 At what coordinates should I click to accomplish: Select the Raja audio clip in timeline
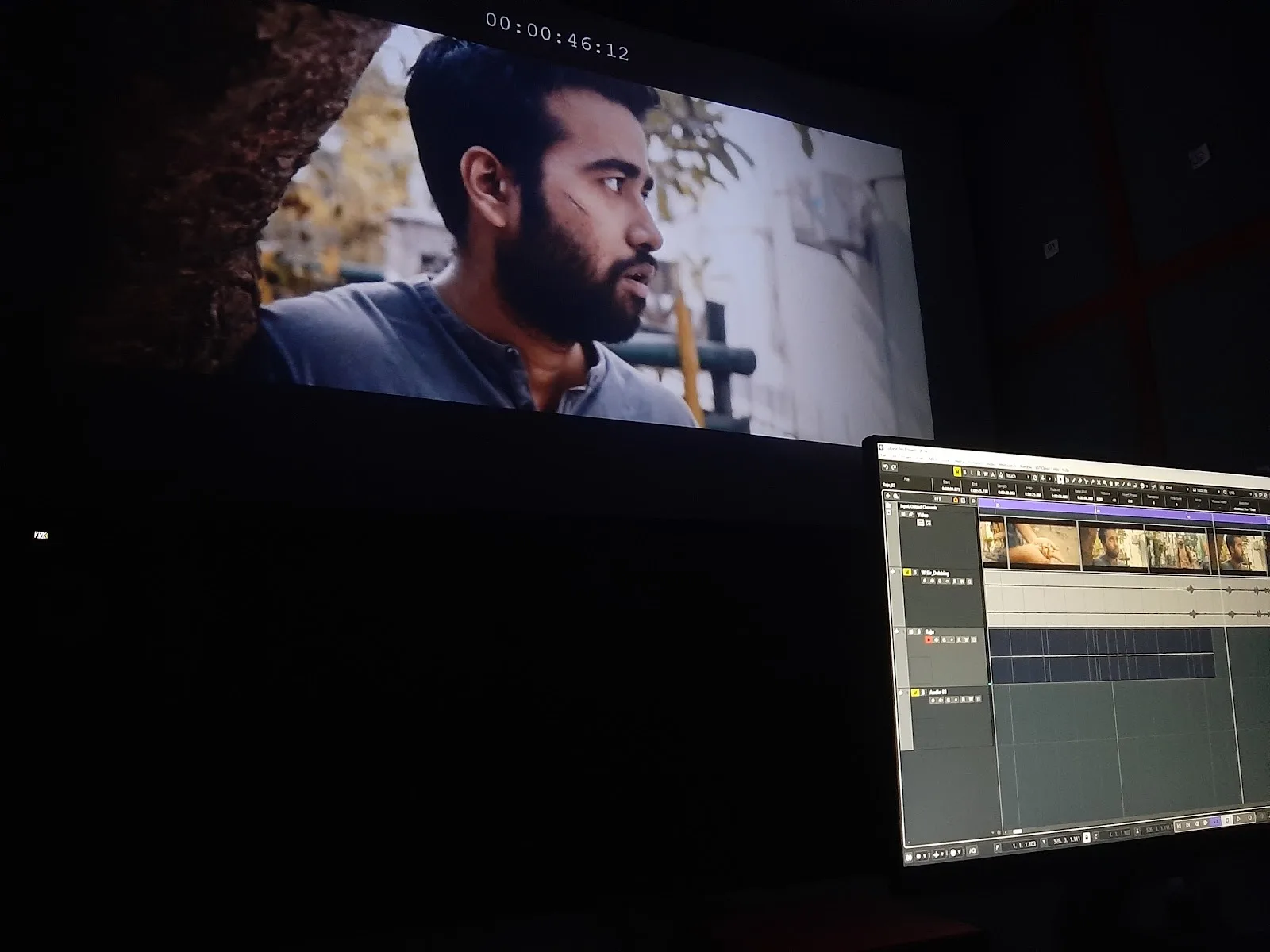pyautogui.click(x=1103, y=654)
